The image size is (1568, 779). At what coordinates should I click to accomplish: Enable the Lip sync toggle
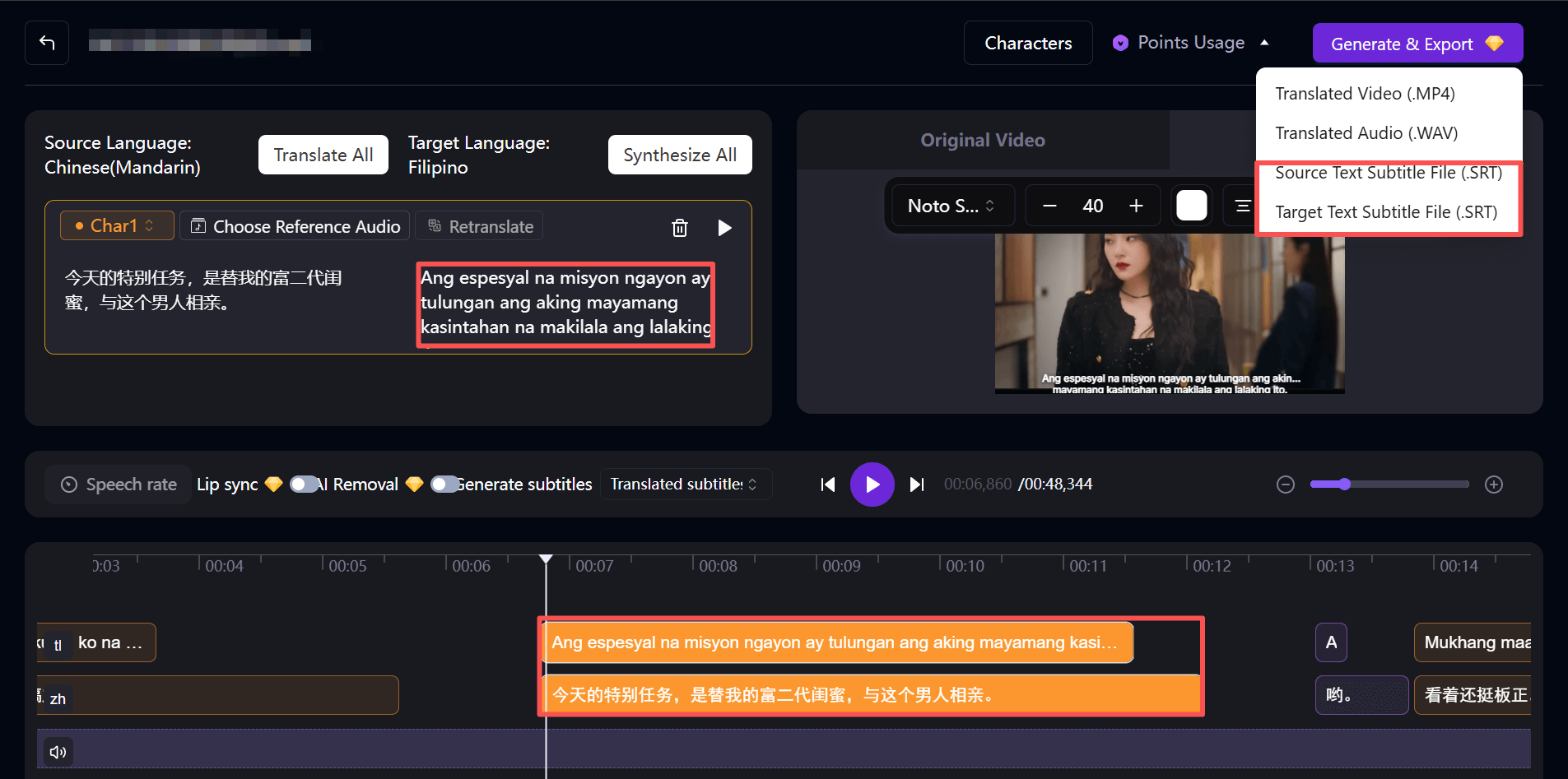(302, 485)
